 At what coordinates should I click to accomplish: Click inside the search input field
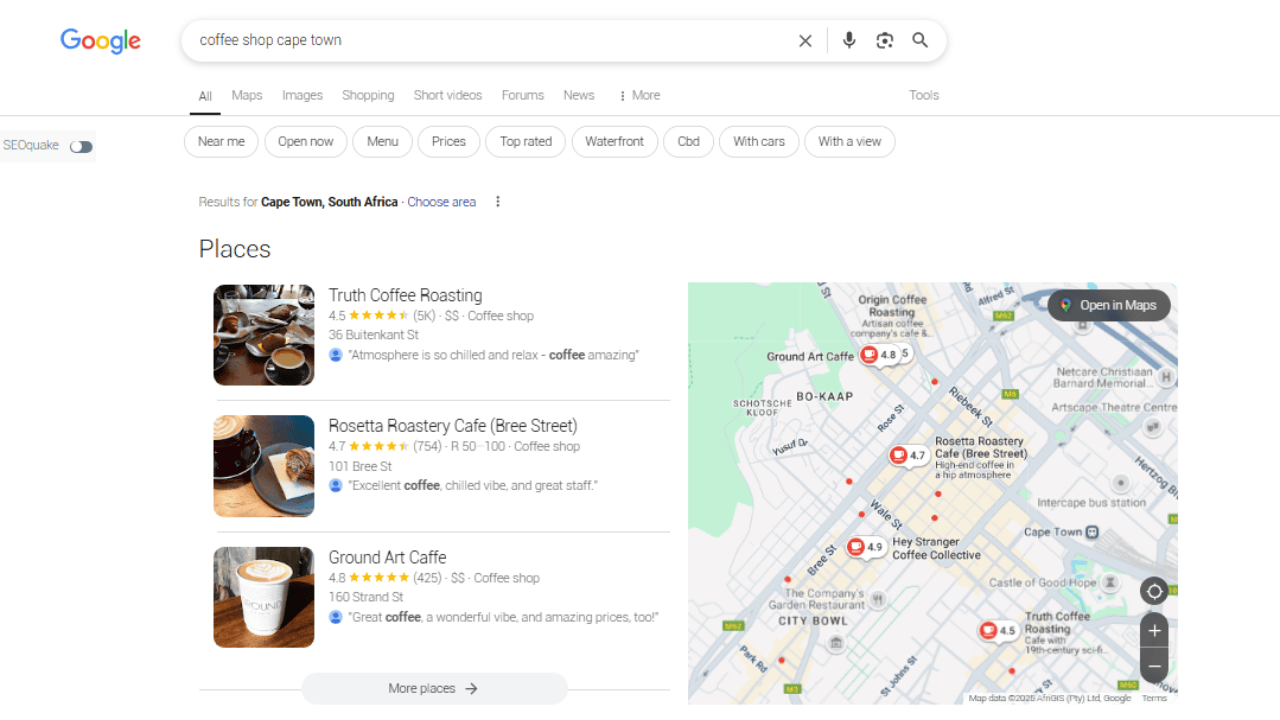pos(490,41)
